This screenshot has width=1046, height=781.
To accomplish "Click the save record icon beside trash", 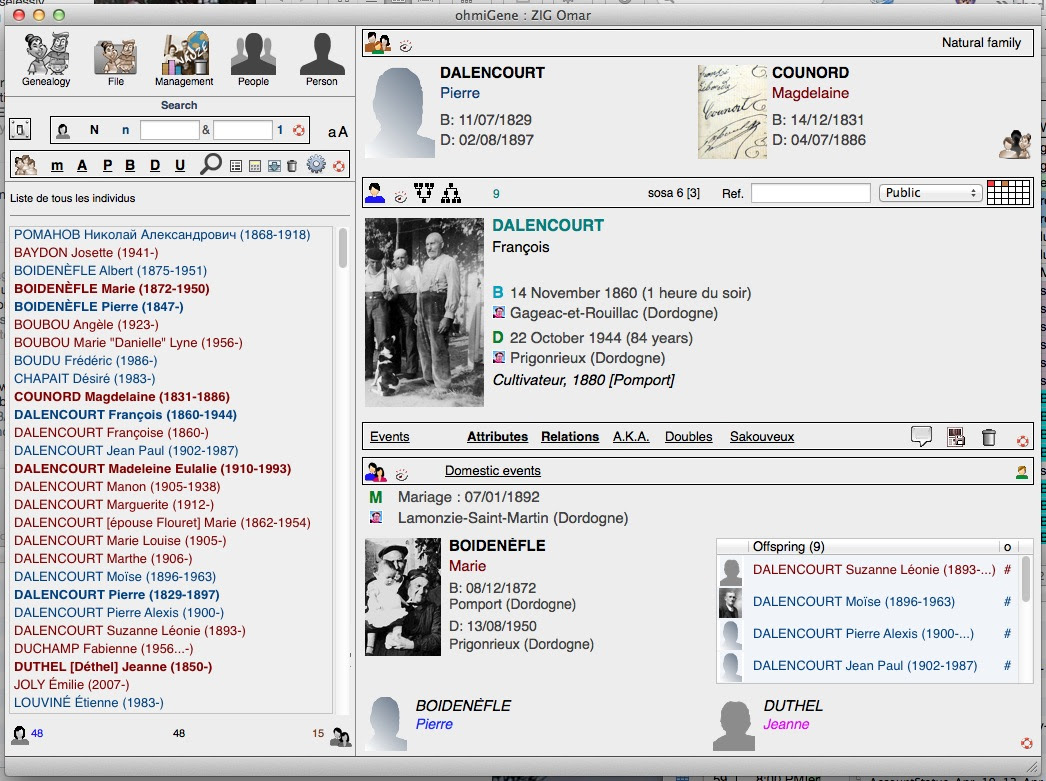I will (x=956, y=438).
